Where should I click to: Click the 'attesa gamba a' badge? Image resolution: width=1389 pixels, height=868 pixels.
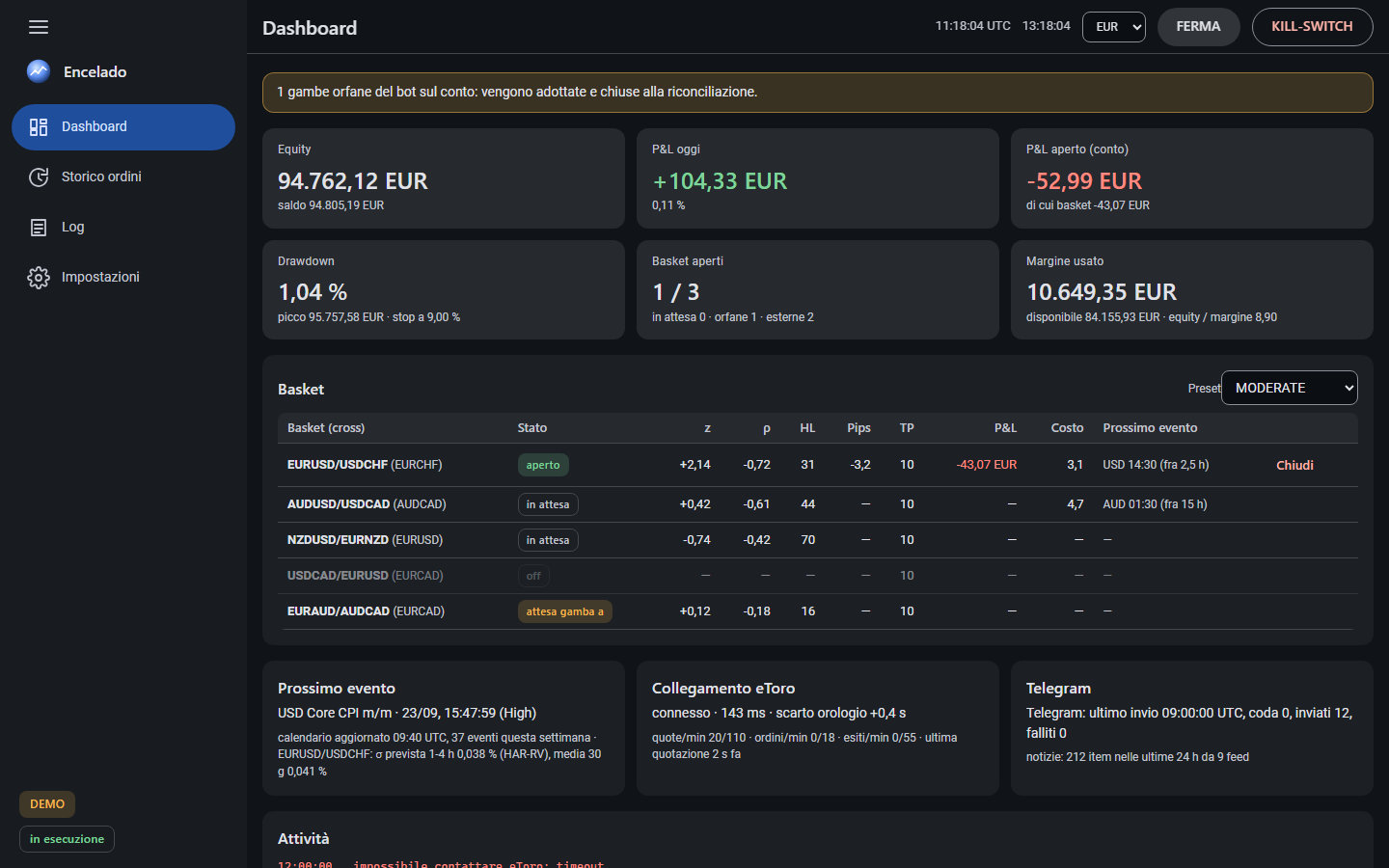pos(565,611)
